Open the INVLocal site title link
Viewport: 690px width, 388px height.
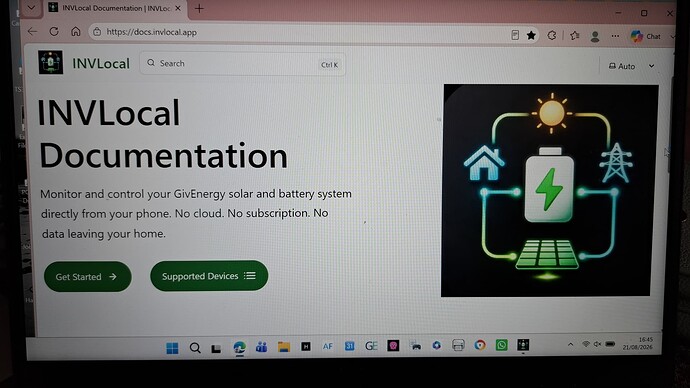point(101,63)
